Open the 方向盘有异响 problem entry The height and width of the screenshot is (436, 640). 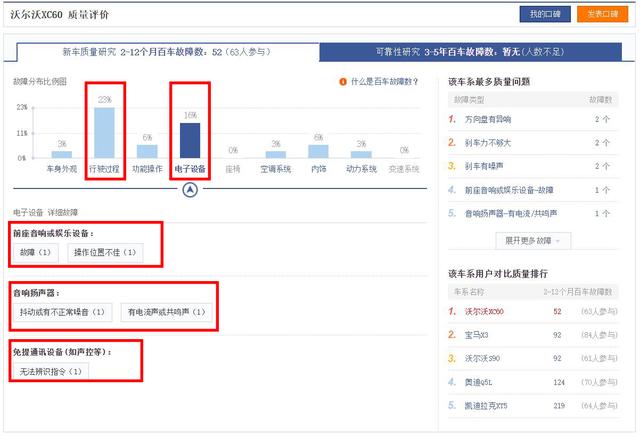pyautogui.click(x=488, y=119)
